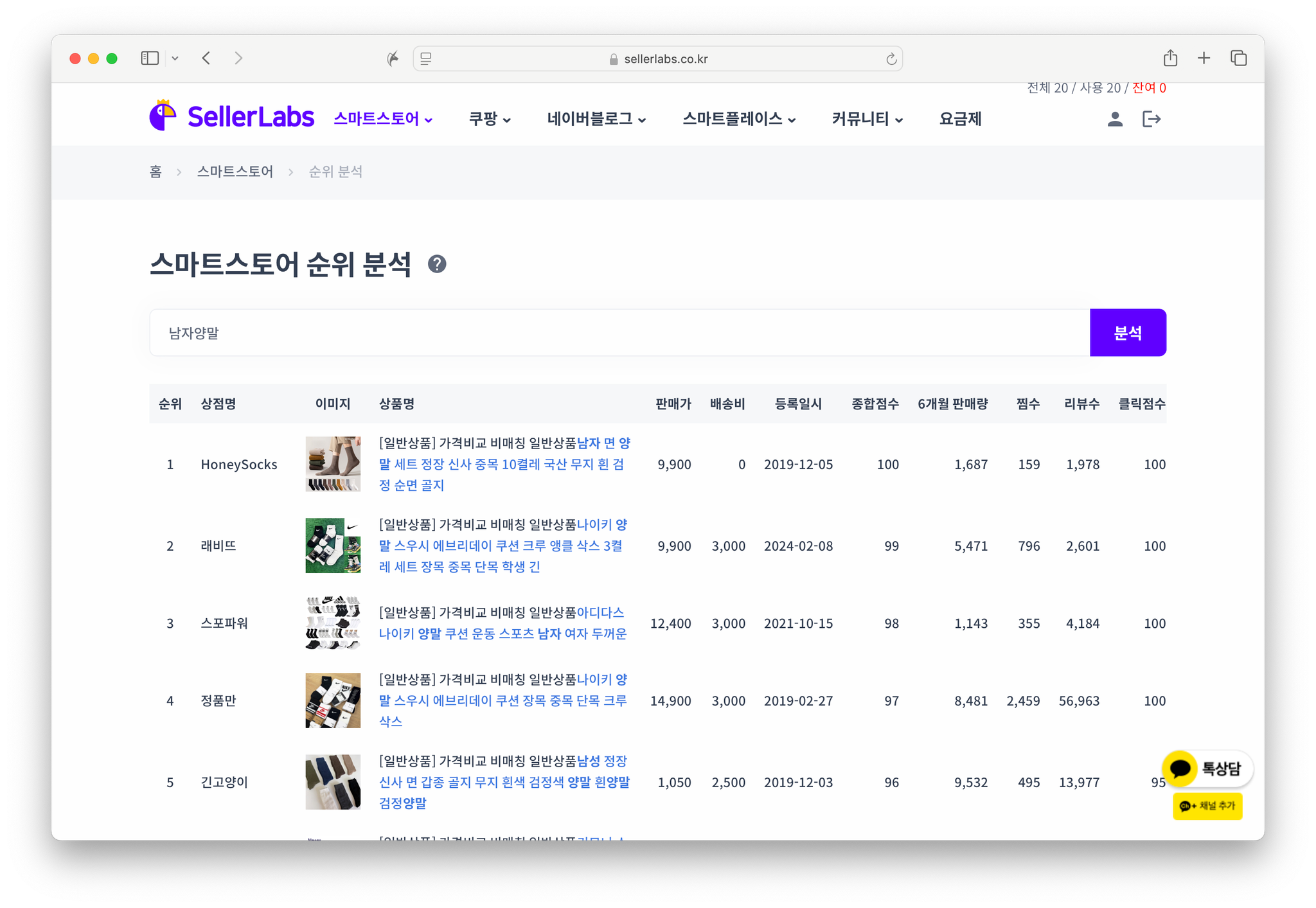Reload the page with the refresh icon

coord(891,59)
